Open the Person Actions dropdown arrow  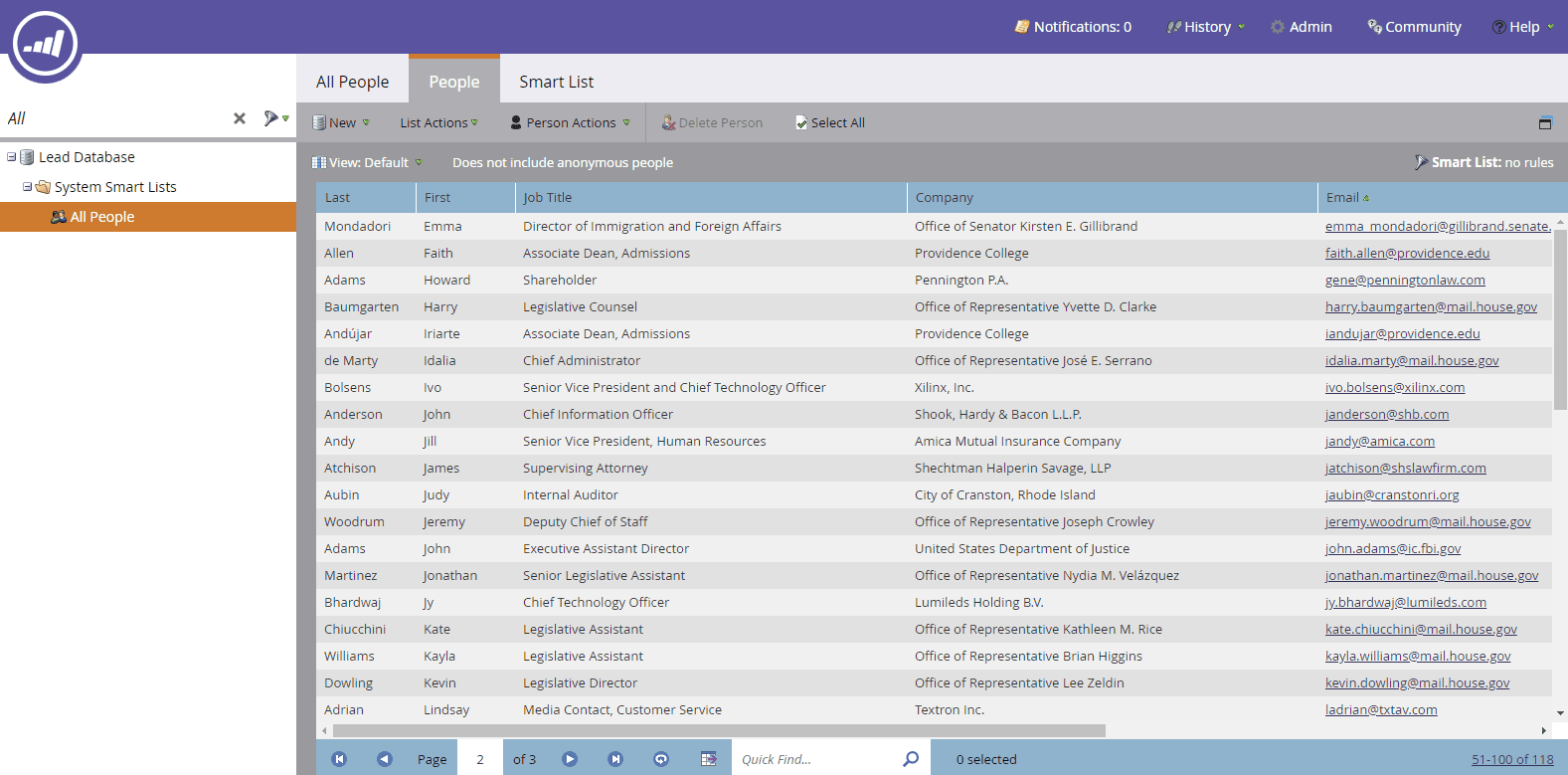coord(626,122)
